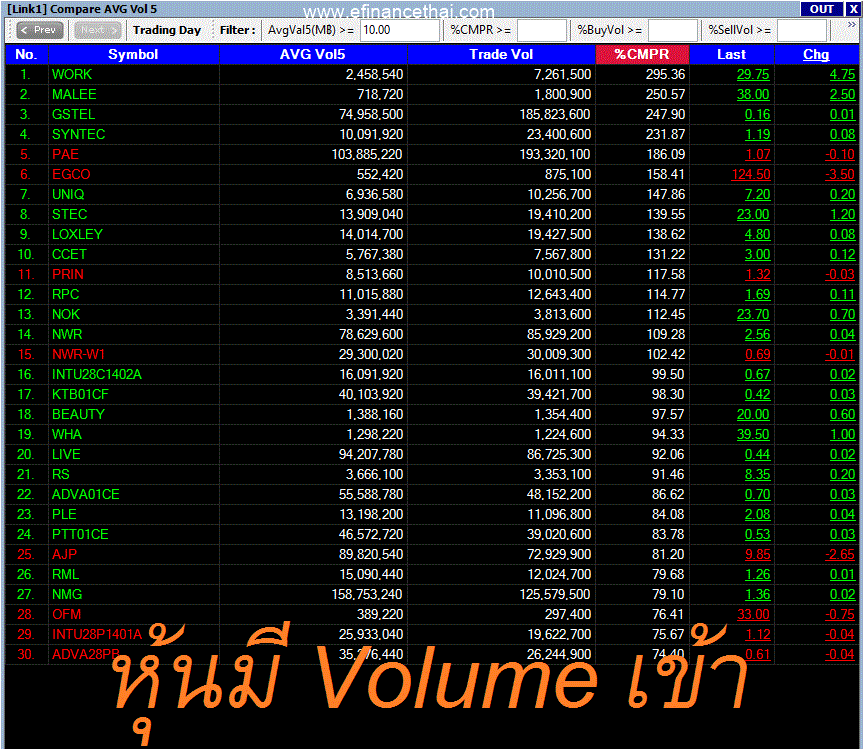Select the ADVA01CE symbol
This screenshot has height=749, width=863.
point(86,494)
